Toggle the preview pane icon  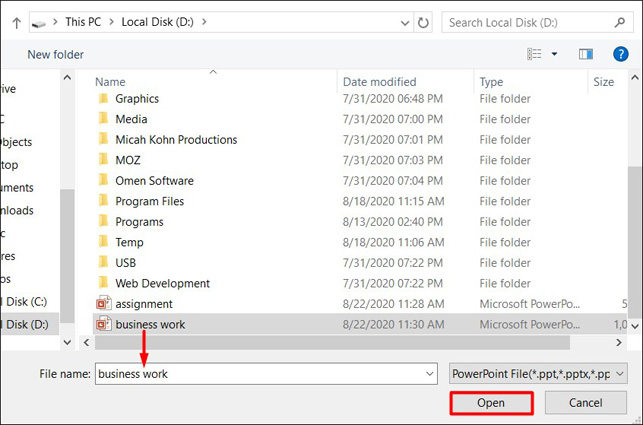(586, 54)
